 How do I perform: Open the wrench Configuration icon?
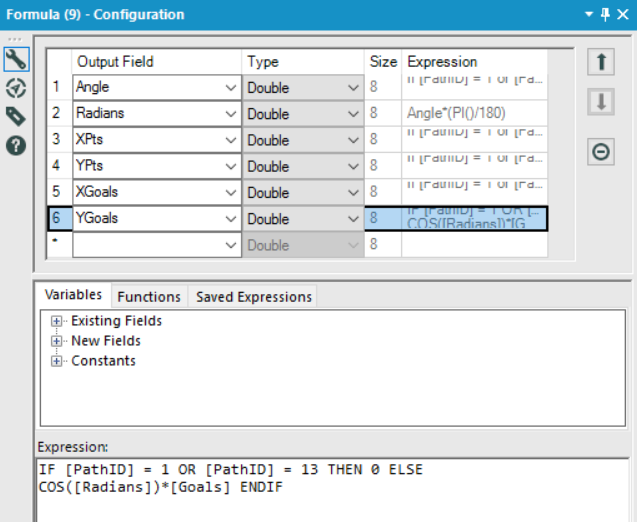pyautogui.click(x=15, y=60)
